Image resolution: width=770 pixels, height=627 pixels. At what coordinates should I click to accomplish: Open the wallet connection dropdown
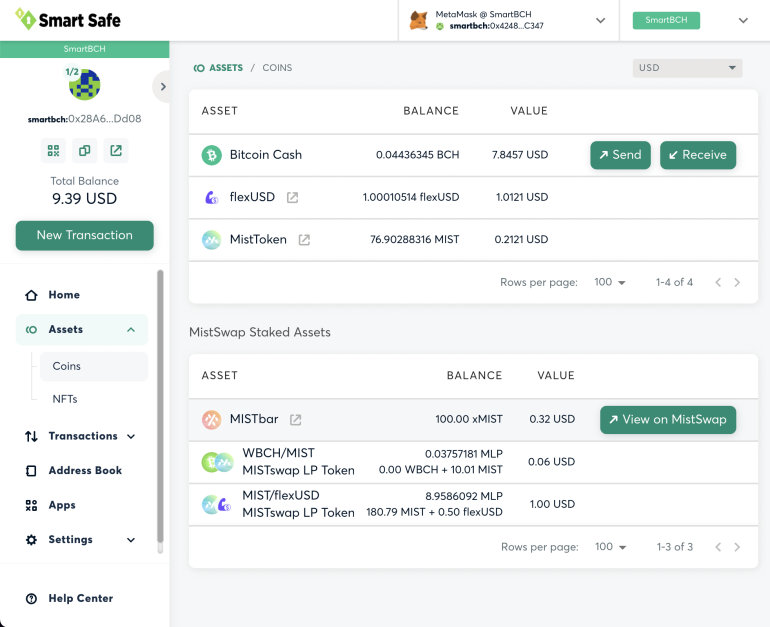[600, 20]
